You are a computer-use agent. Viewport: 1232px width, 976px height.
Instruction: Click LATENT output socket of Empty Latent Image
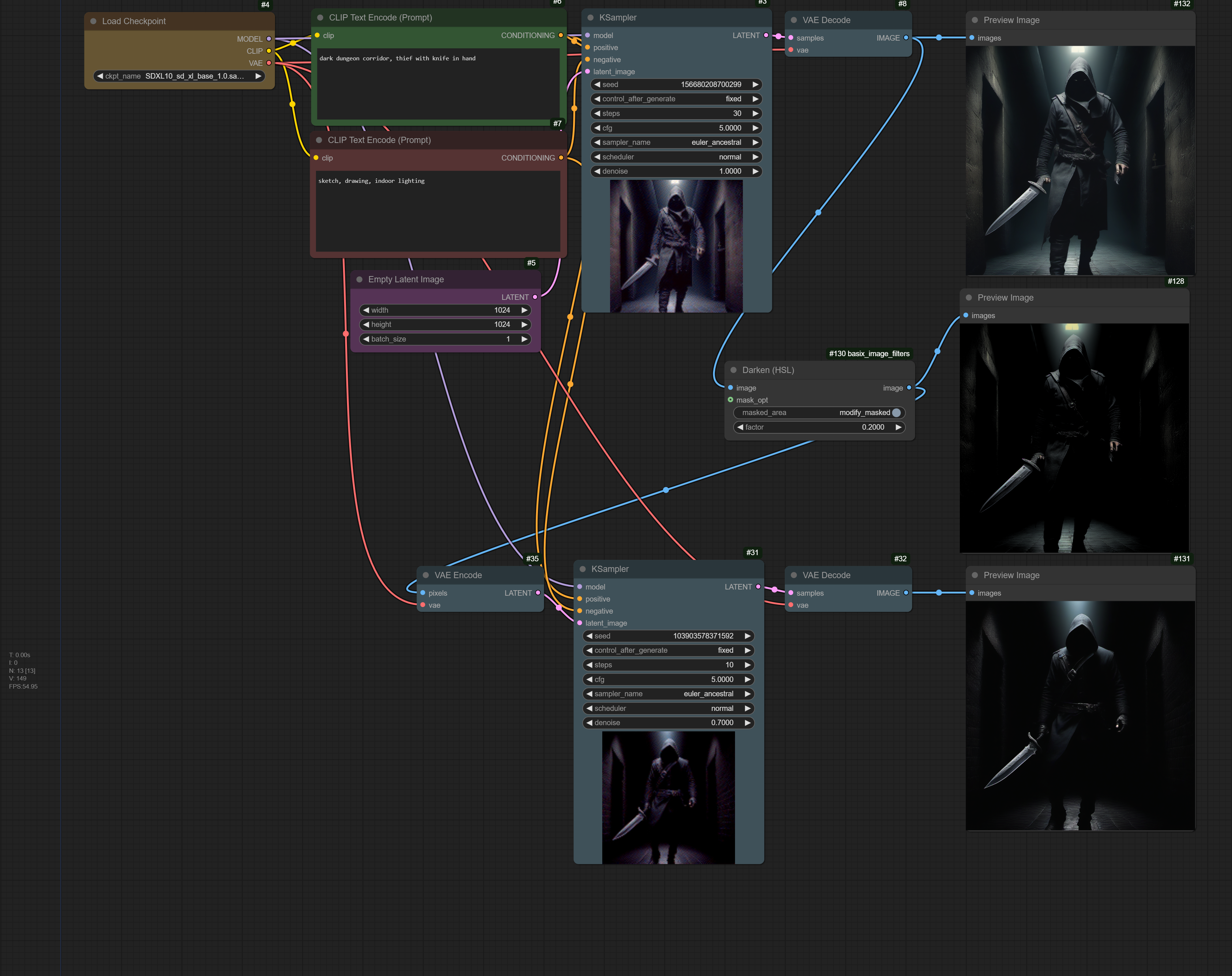click(535, 297)
